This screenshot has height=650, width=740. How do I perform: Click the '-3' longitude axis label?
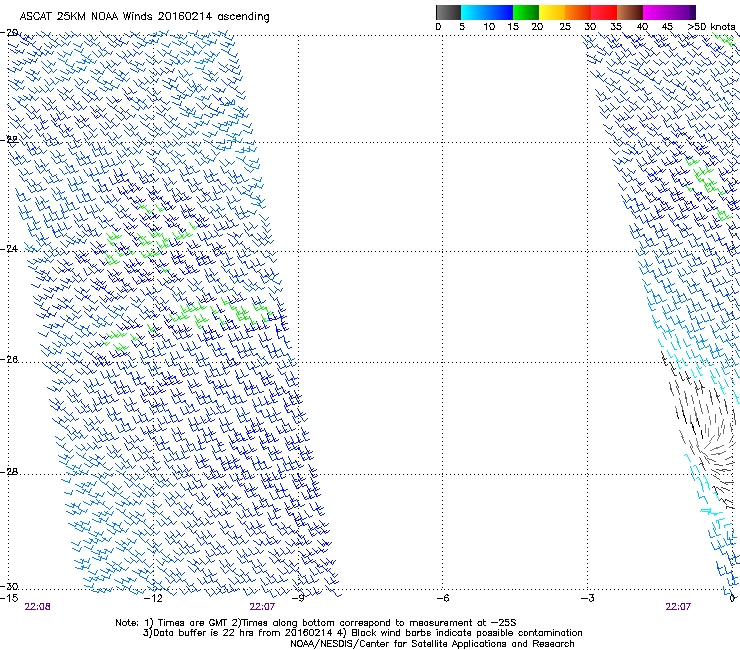point(587,598)
